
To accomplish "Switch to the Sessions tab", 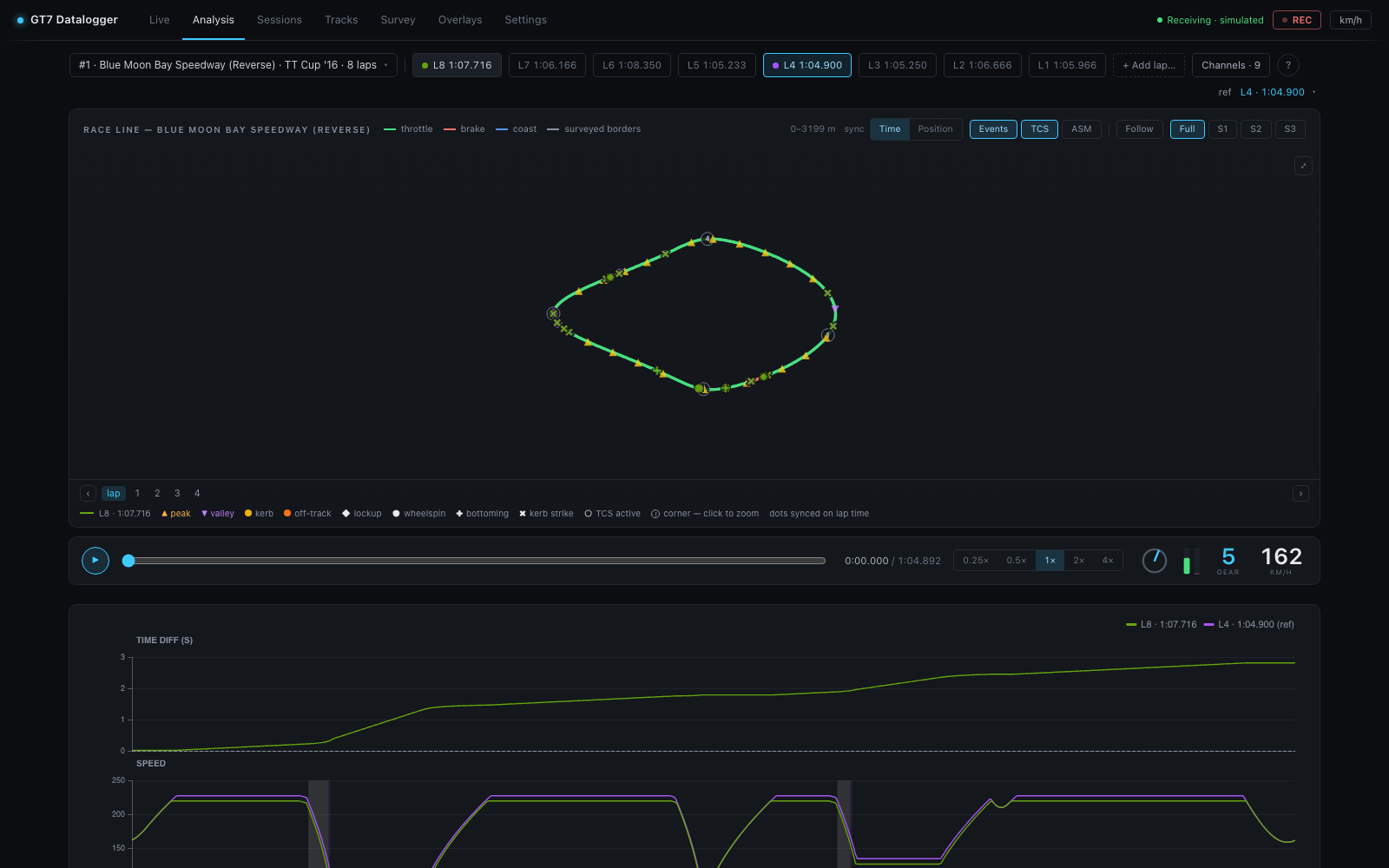I will [280, 20].
